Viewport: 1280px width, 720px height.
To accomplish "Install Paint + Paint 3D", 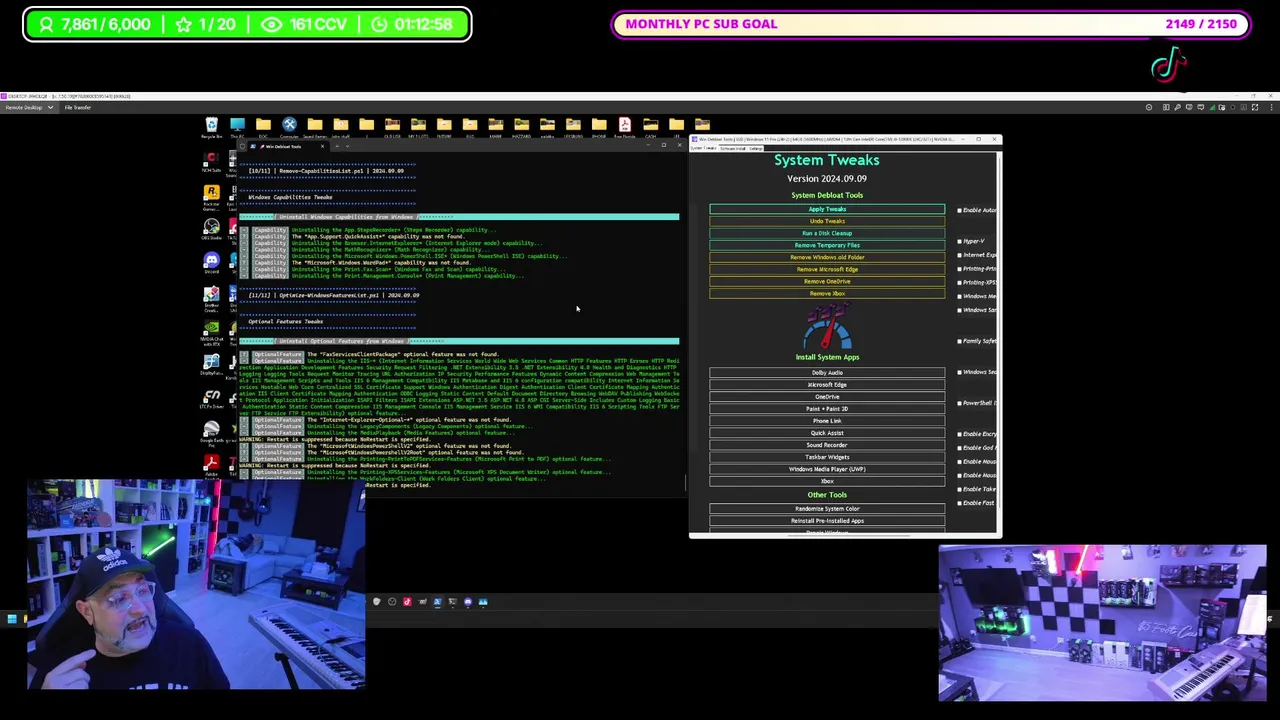I will tap(827, 408).
